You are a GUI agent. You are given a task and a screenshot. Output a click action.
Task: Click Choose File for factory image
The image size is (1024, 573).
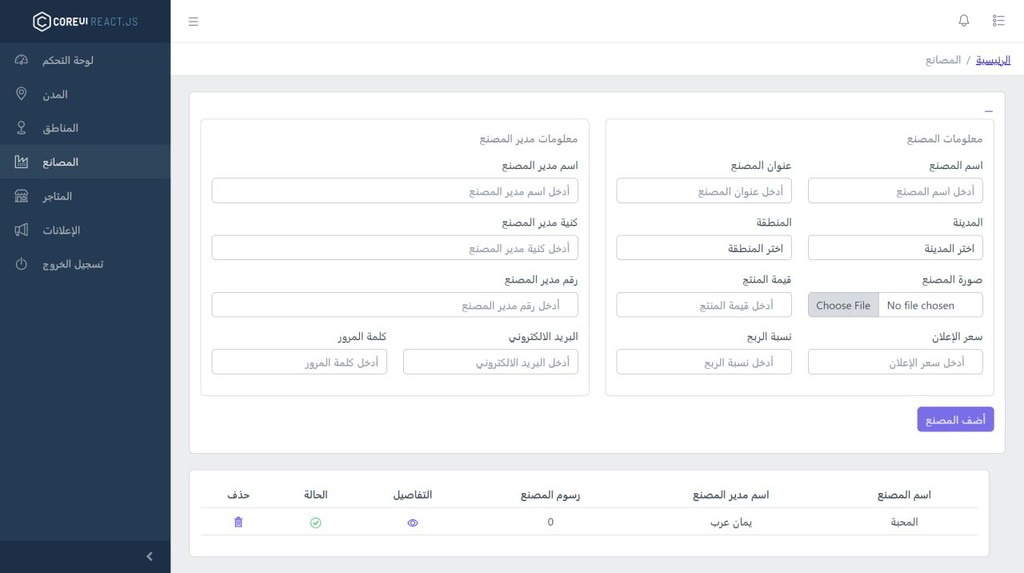pos(843,305)
